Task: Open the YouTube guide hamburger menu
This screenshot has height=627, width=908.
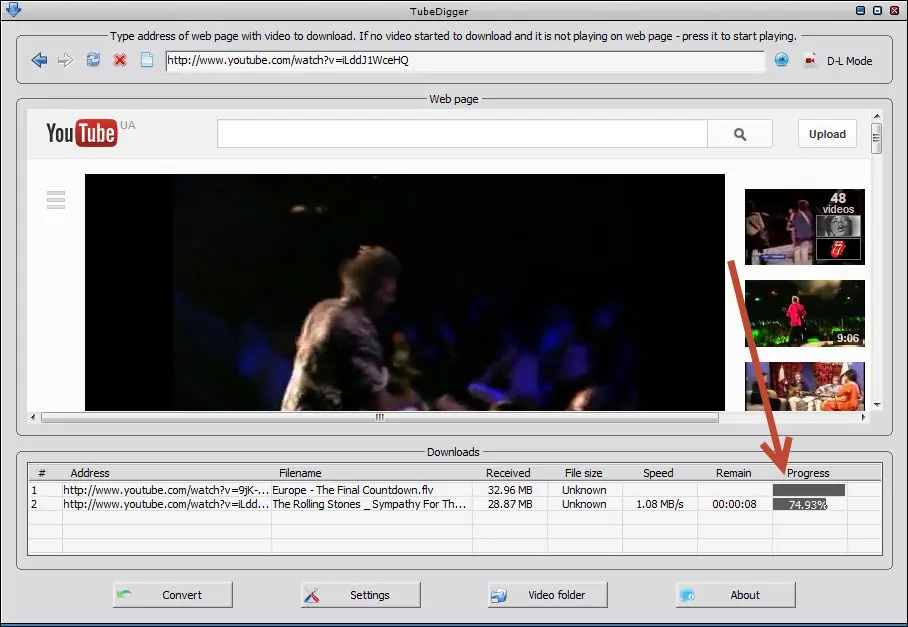Action: [56, 200]
